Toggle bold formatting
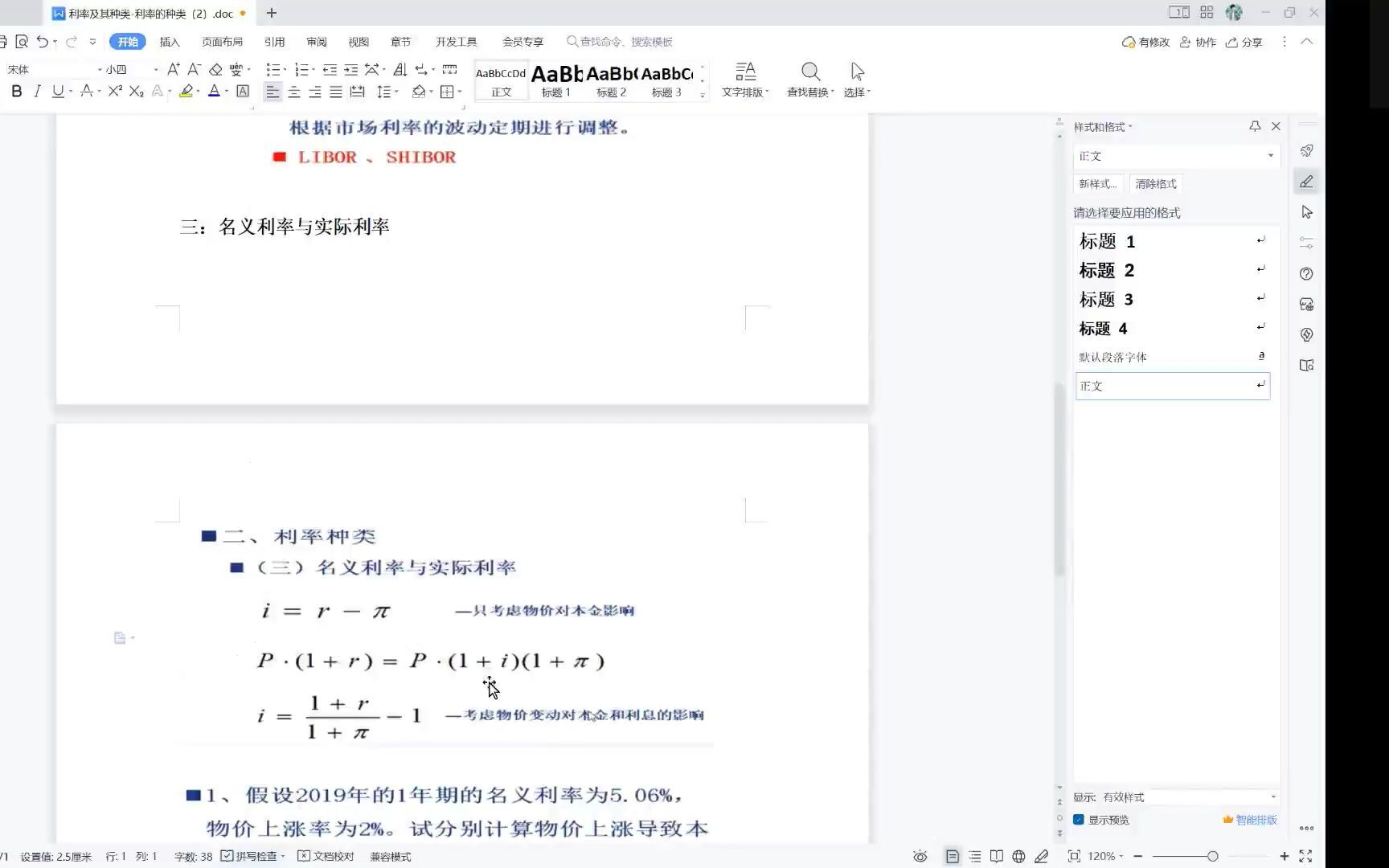 tap(16, 92)
